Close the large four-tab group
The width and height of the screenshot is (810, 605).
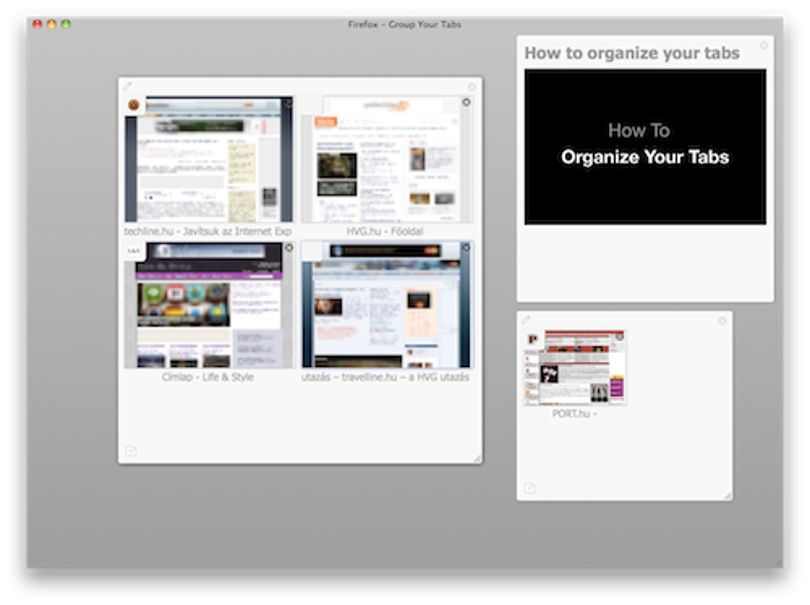coord(472,87)
